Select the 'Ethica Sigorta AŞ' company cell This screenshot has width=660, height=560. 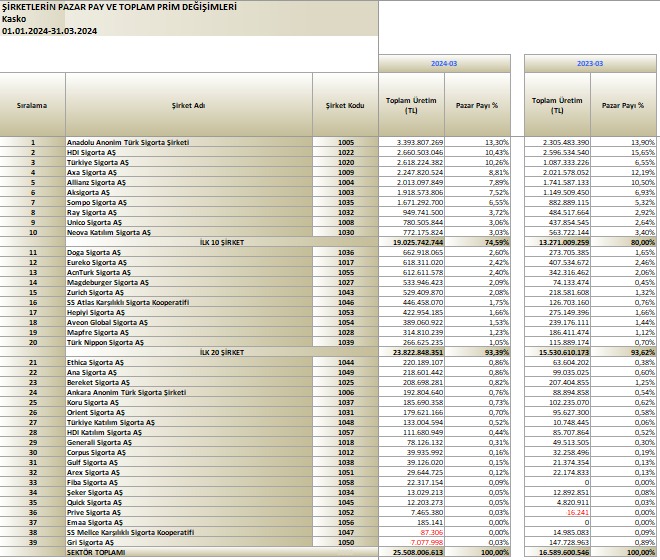189,363
